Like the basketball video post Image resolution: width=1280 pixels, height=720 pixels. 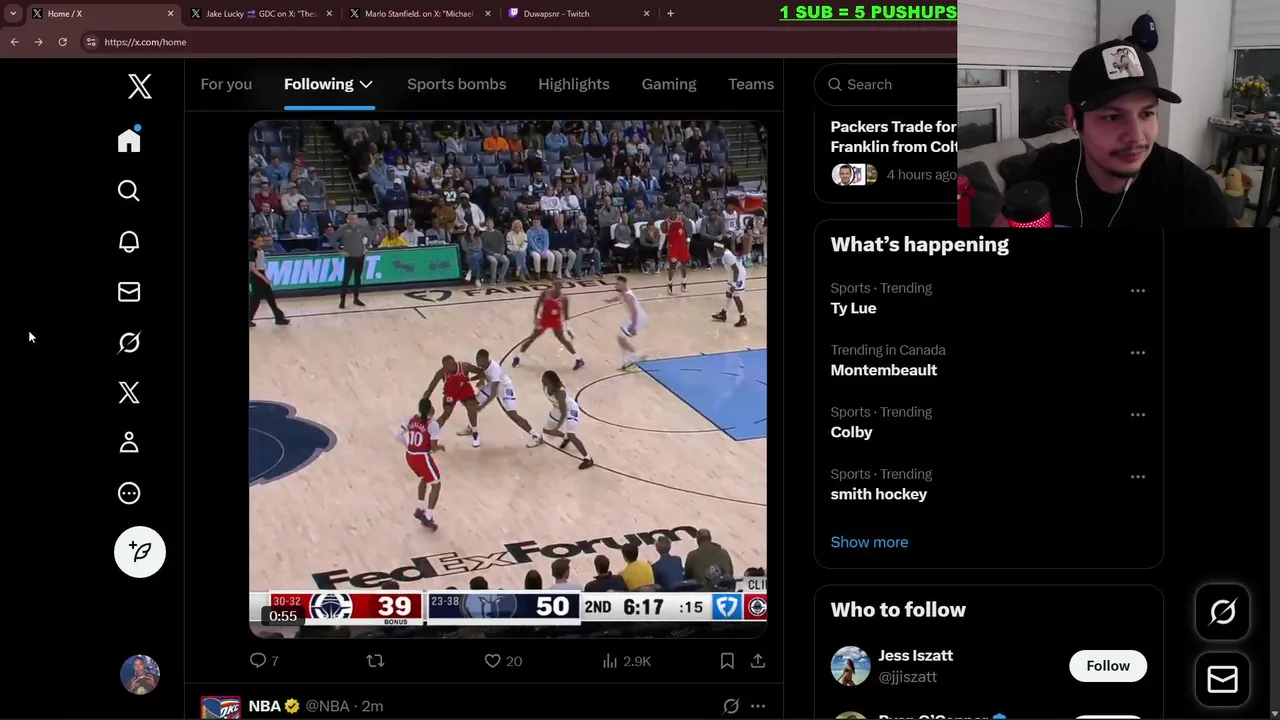coord(503,661)
